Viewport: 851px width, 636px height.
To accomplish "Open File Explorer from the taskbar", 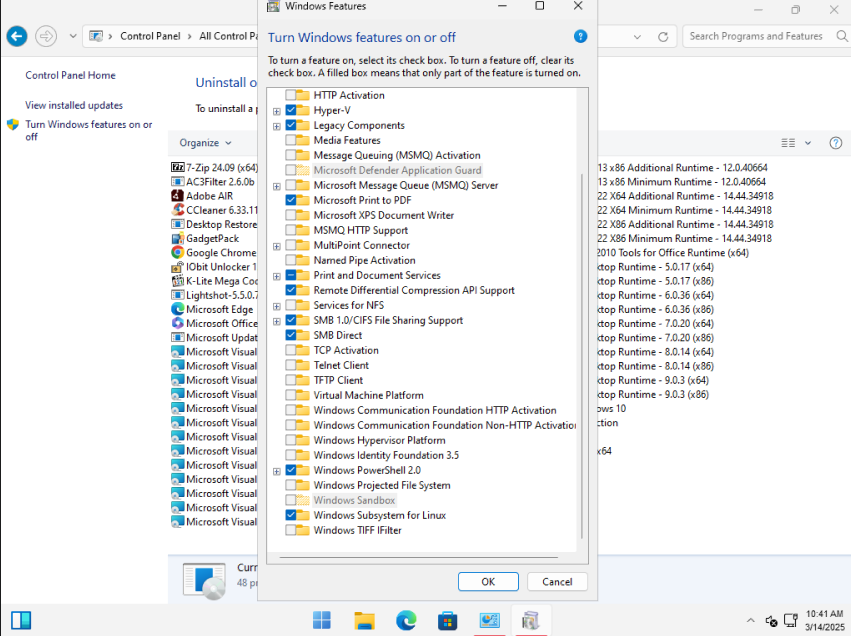I will (x=364, y=620).
